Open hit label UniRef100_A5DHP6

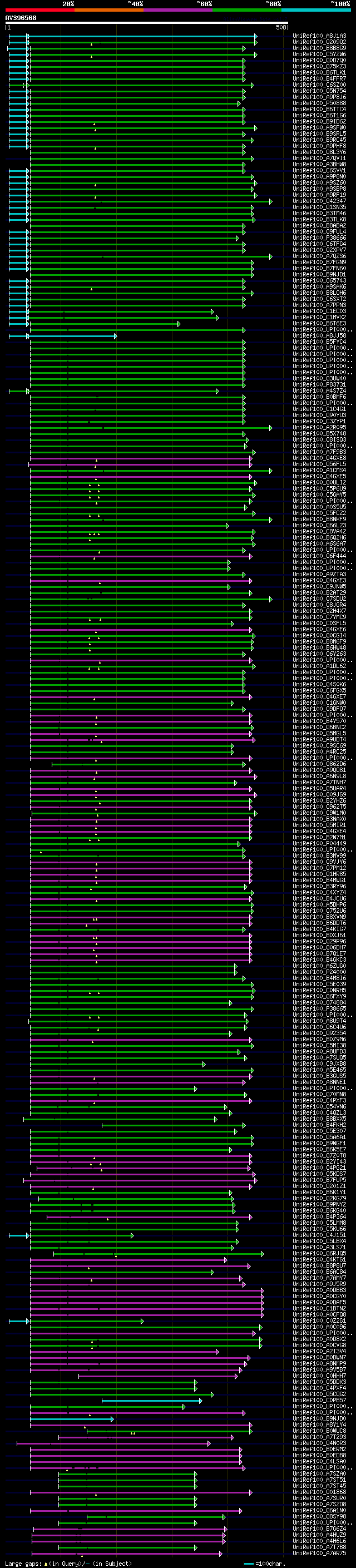point(319,904)
